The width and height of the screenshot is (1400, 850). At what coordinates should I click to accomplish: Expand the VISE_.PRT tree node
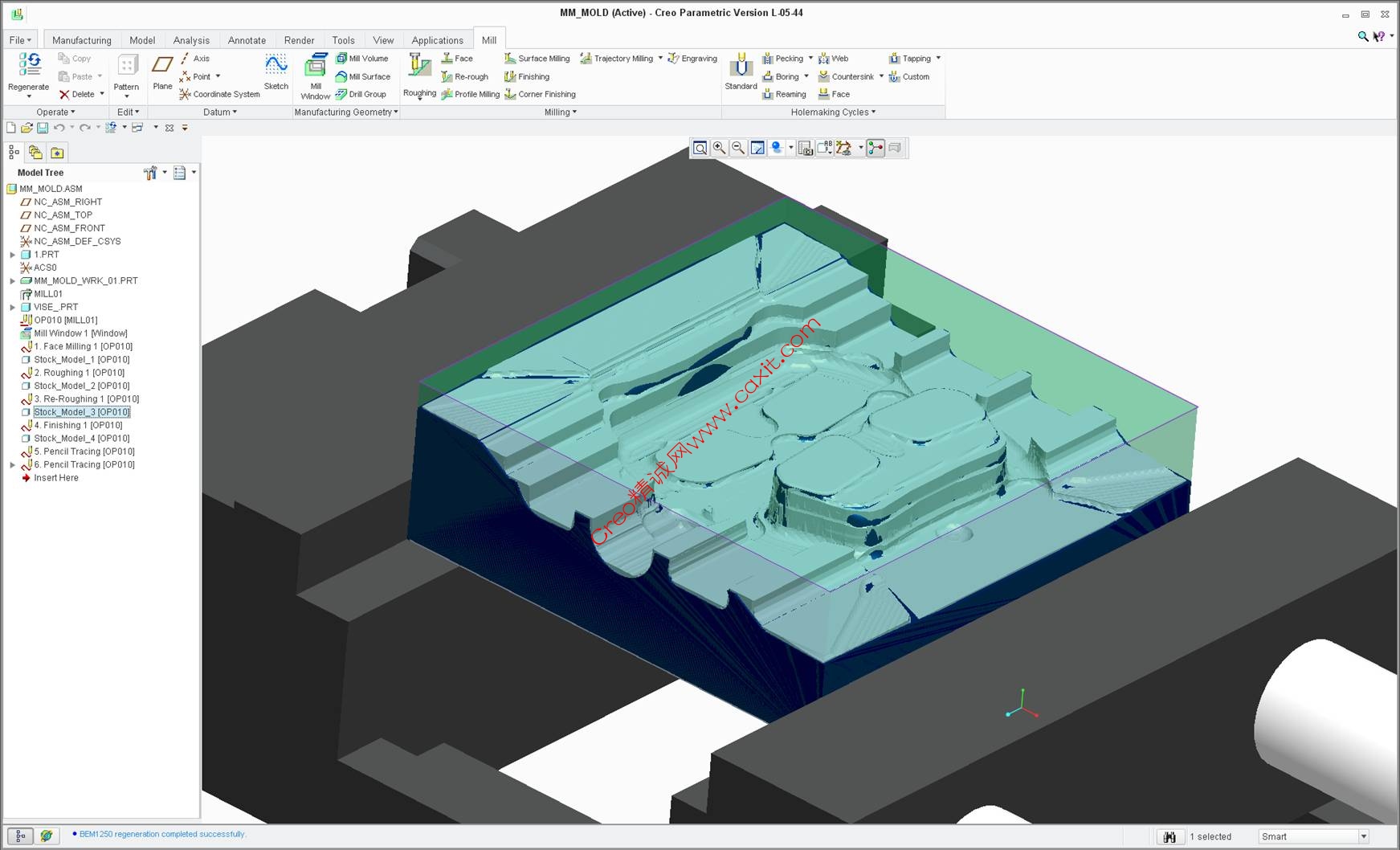[12, 307]
